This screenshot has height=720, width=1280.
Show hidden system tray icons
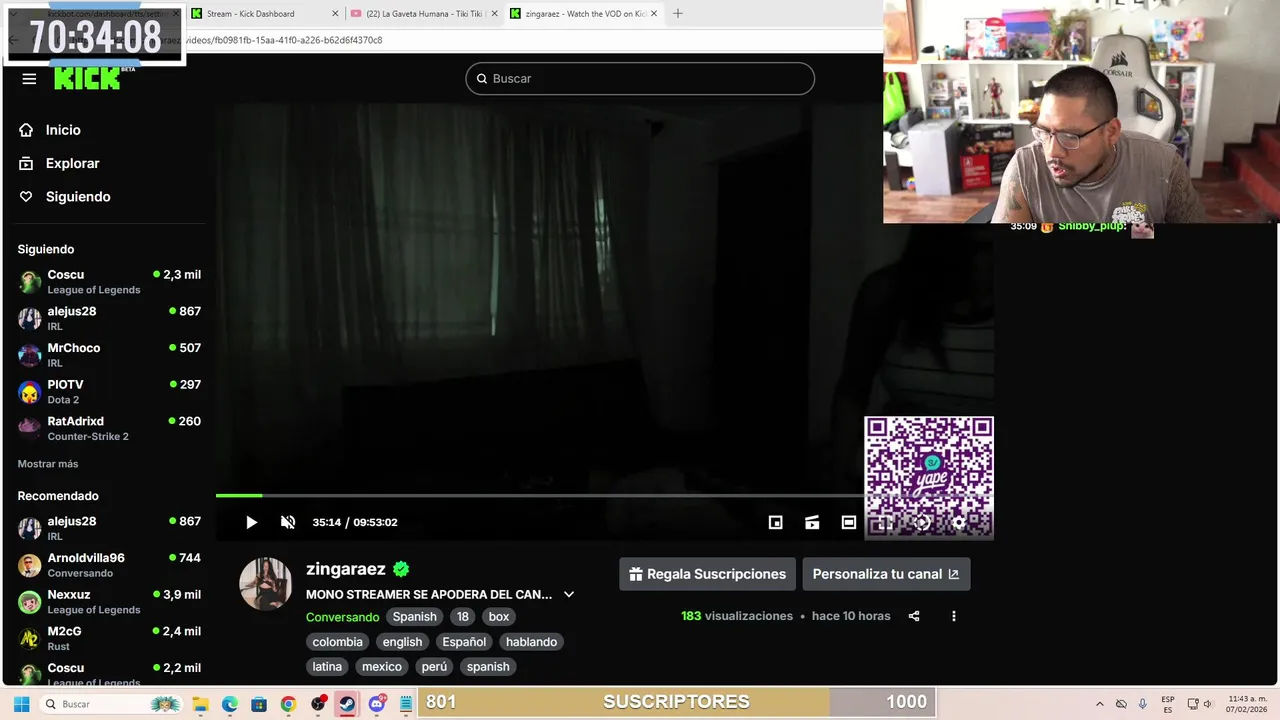click(x=1100, y=704)
